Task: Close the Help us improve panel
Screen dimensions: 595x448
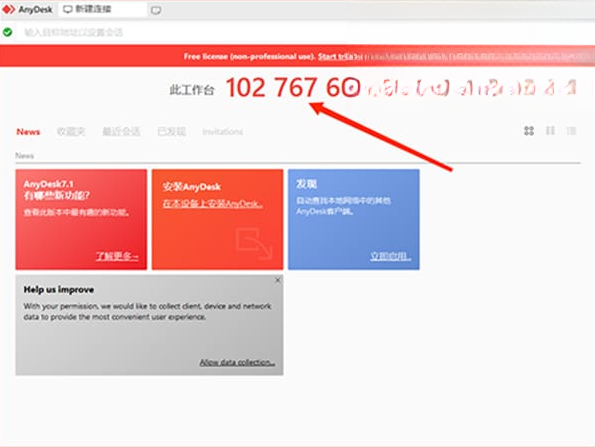Action: coord(278,280)
